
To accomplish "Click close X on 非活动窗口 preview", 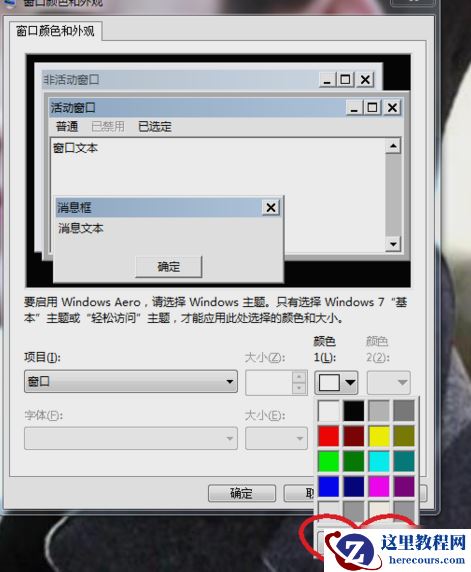I will click(365, 80).
